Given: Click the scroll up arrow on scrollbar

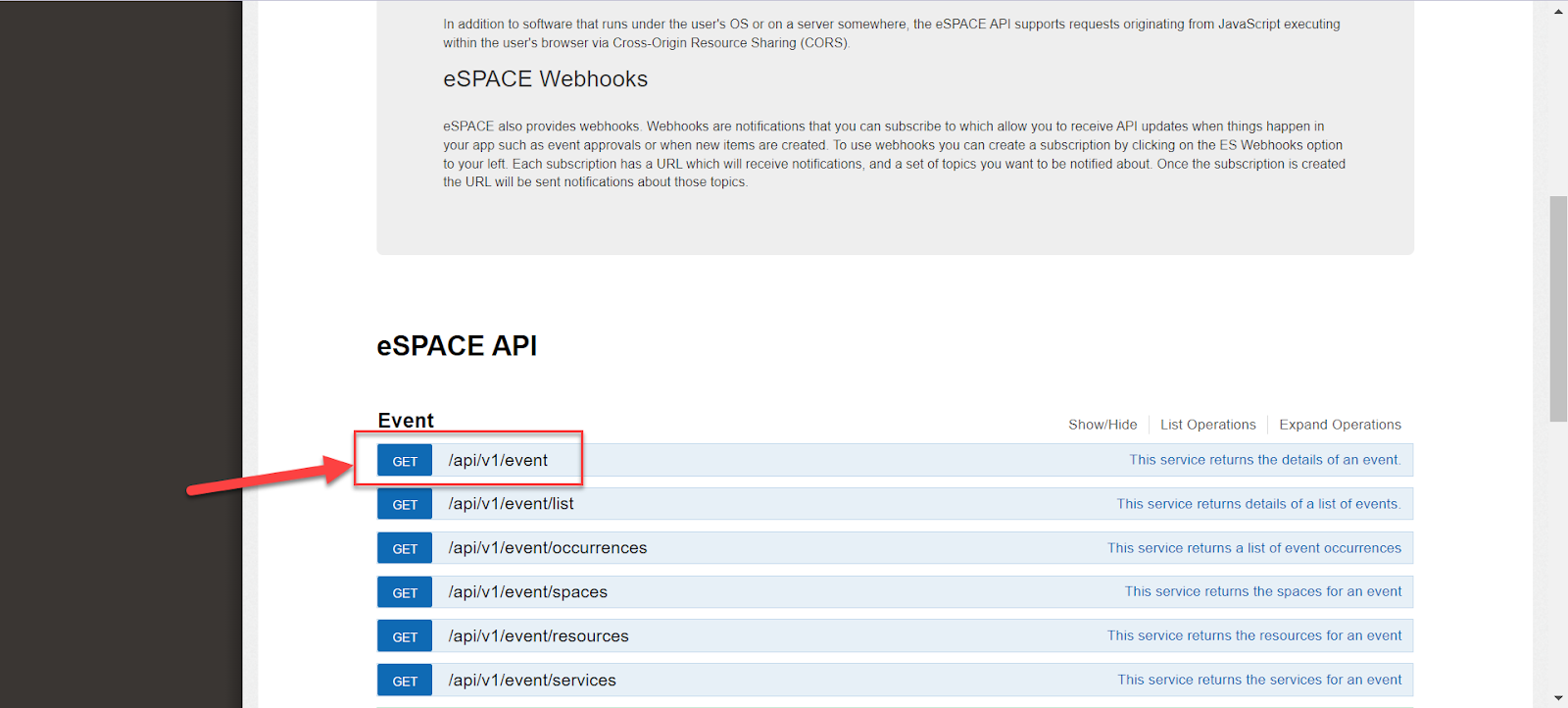Looking at the screenshot, I should click(x=1558, y=12).
